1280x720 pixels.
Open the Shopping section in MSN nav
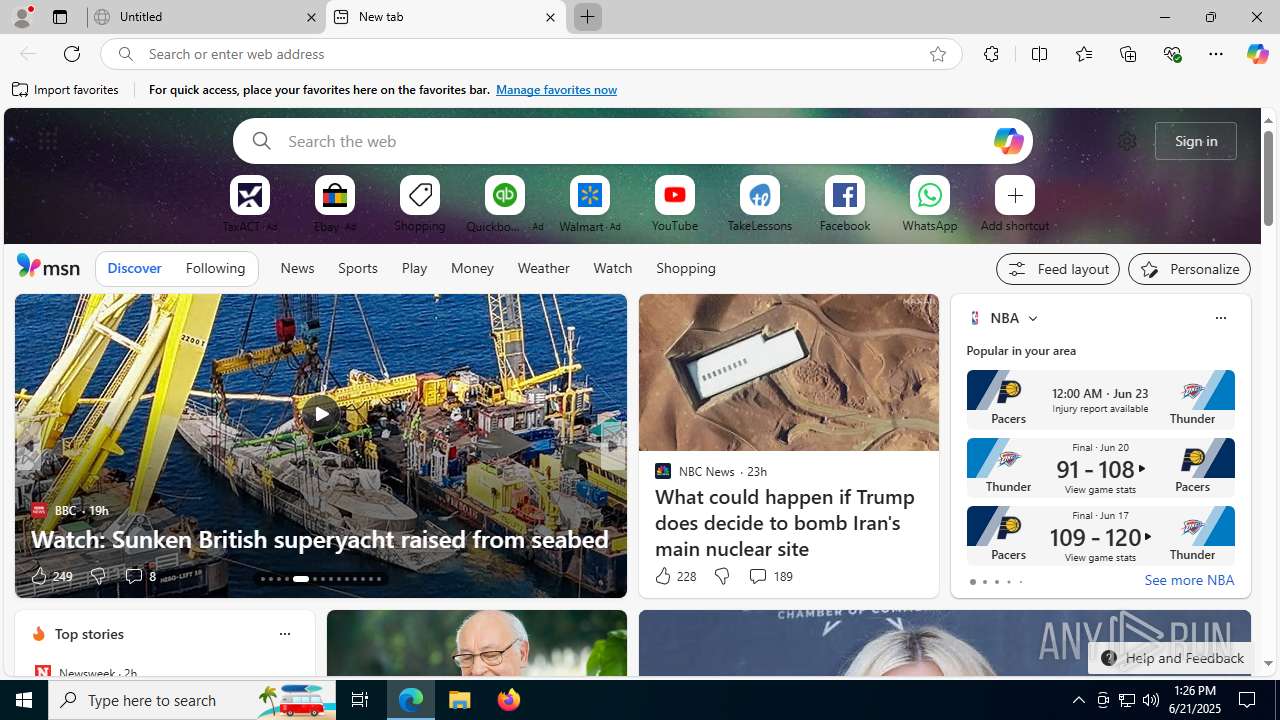pyautogui.click(x=686, y=268)
